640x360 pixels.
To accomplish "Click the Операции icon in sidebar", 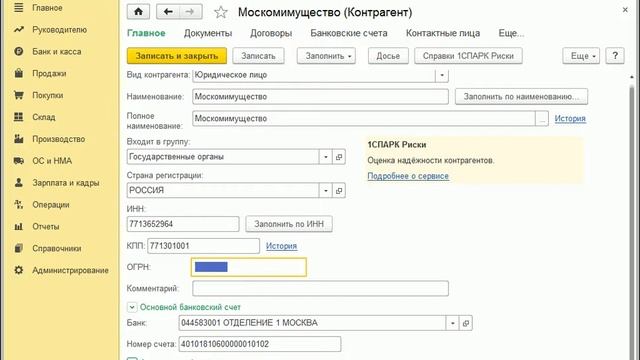I will [x=18, y=204].
